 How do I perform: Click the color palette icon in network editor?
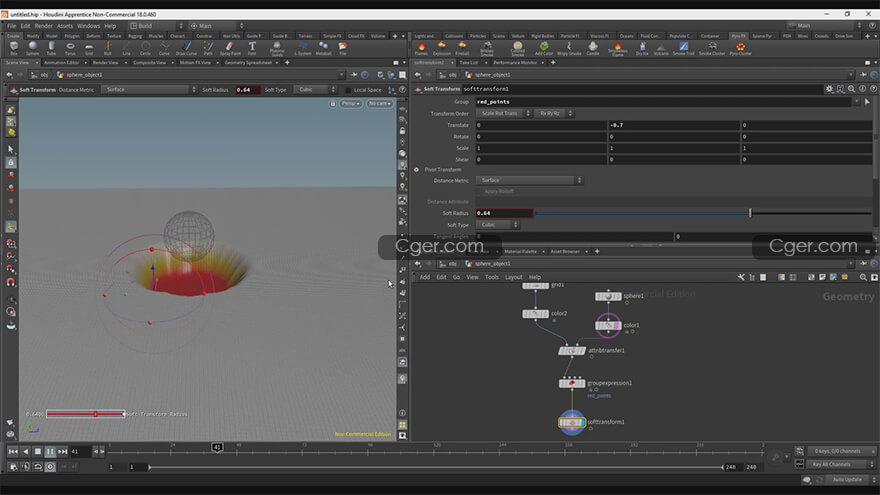pos(781,277)
